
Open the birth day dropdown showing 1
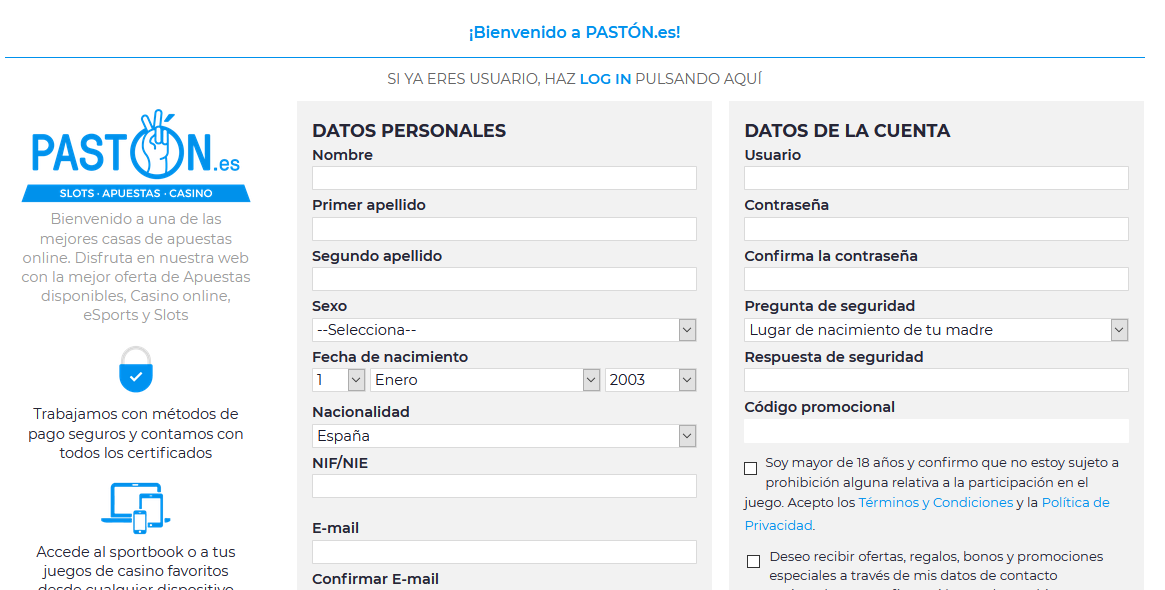[339, 380]
